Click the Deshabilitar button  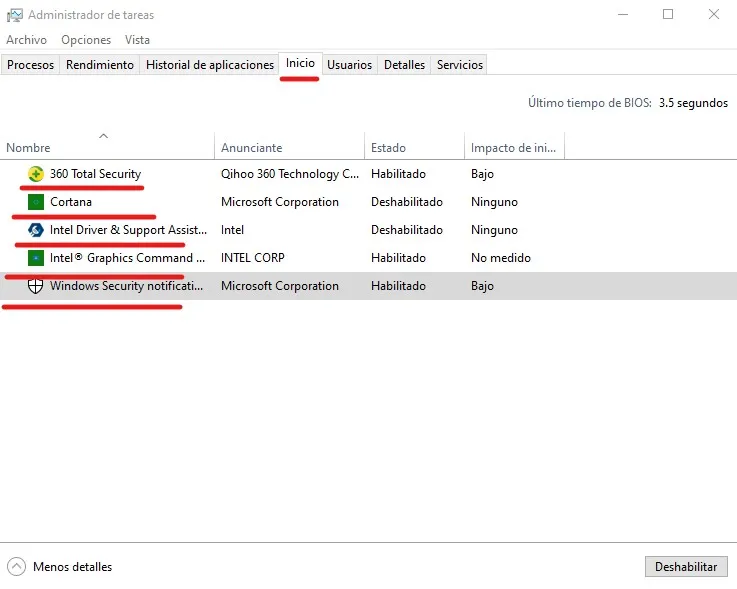click(x=686, y=566)
